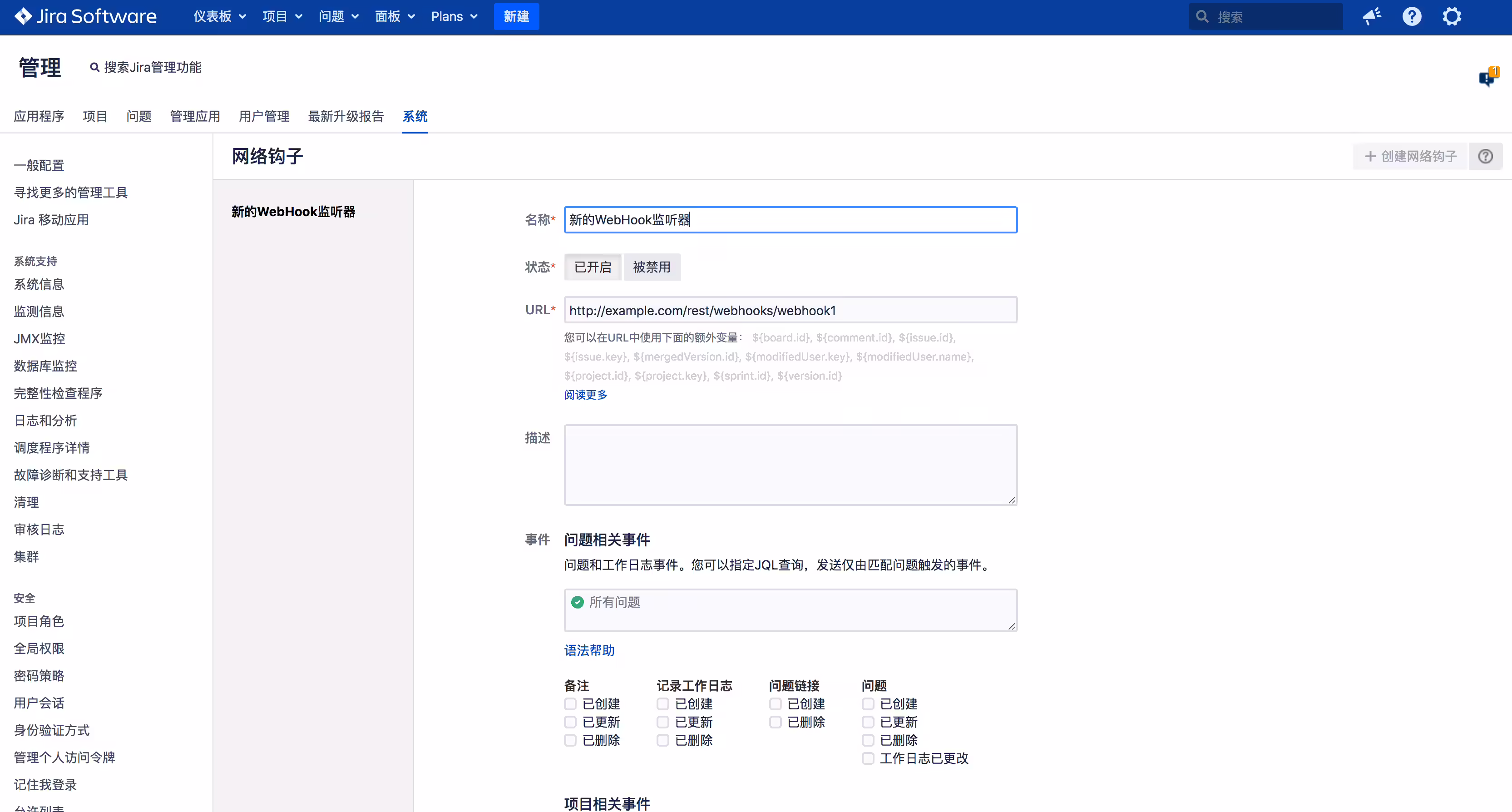Viewport: 1512px width, 812px height.
Task: Open the help question mark menu
Action: (1412, 16)
